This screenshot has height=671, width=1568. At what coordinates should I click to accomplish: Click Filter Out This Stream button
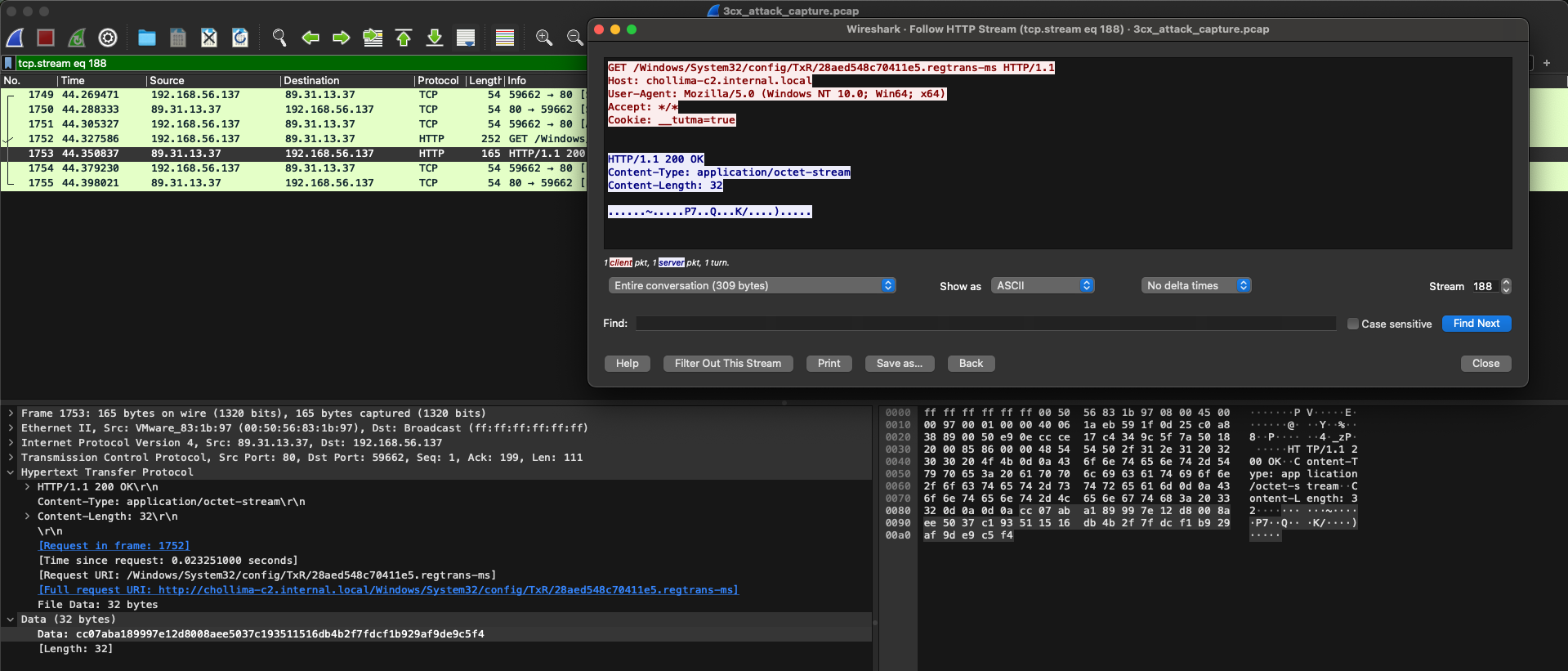pyautogui.click(x=728, y=364)
